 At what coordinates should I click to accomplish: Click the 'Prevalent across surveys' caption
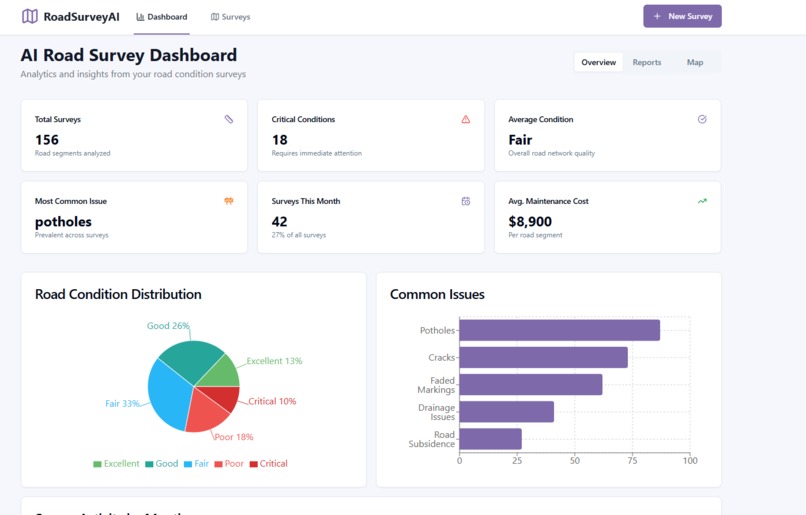tap(71, 235)
